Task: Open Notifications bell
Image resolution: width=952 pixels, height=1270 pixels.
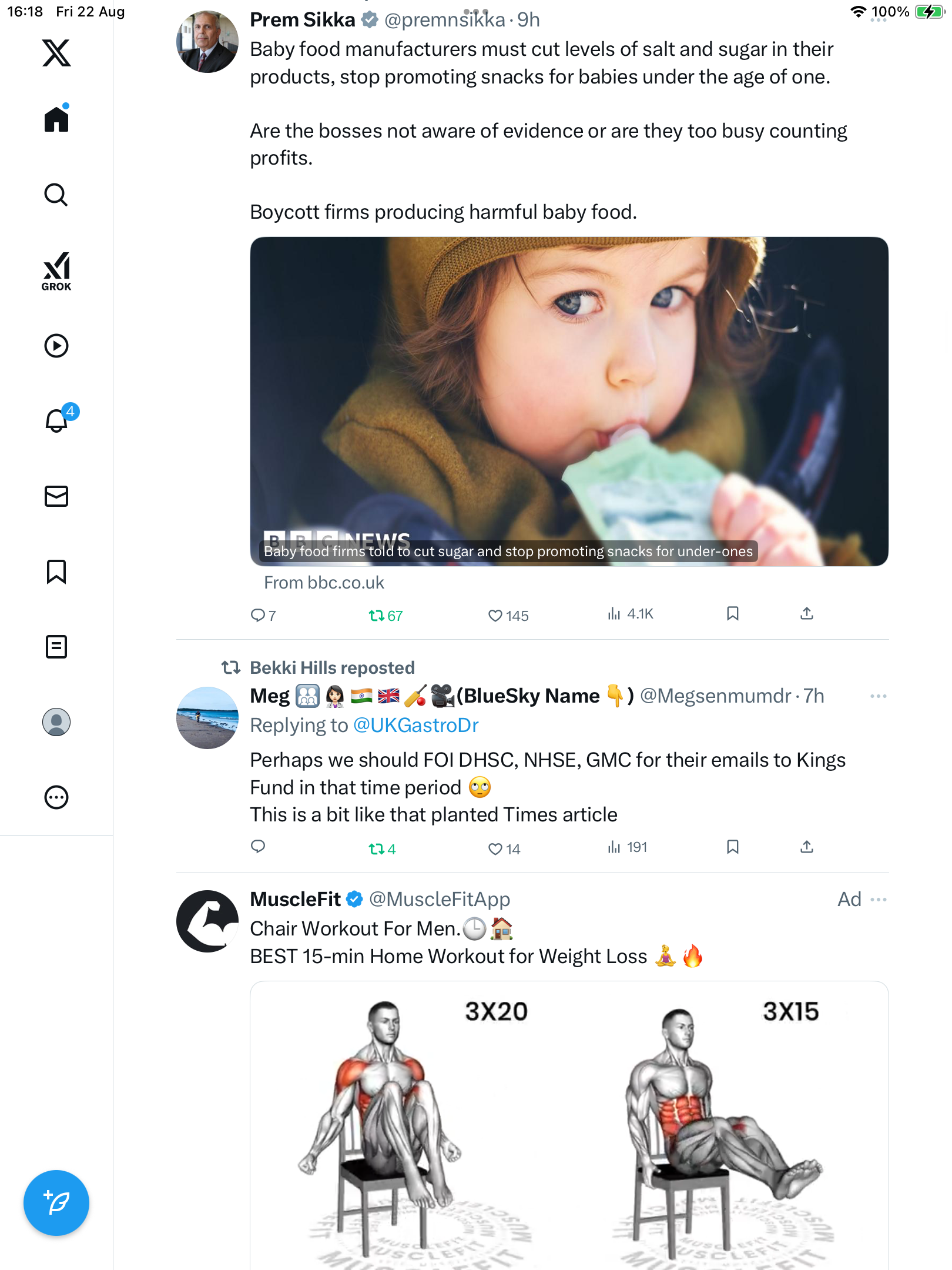Action: [57, 420]
